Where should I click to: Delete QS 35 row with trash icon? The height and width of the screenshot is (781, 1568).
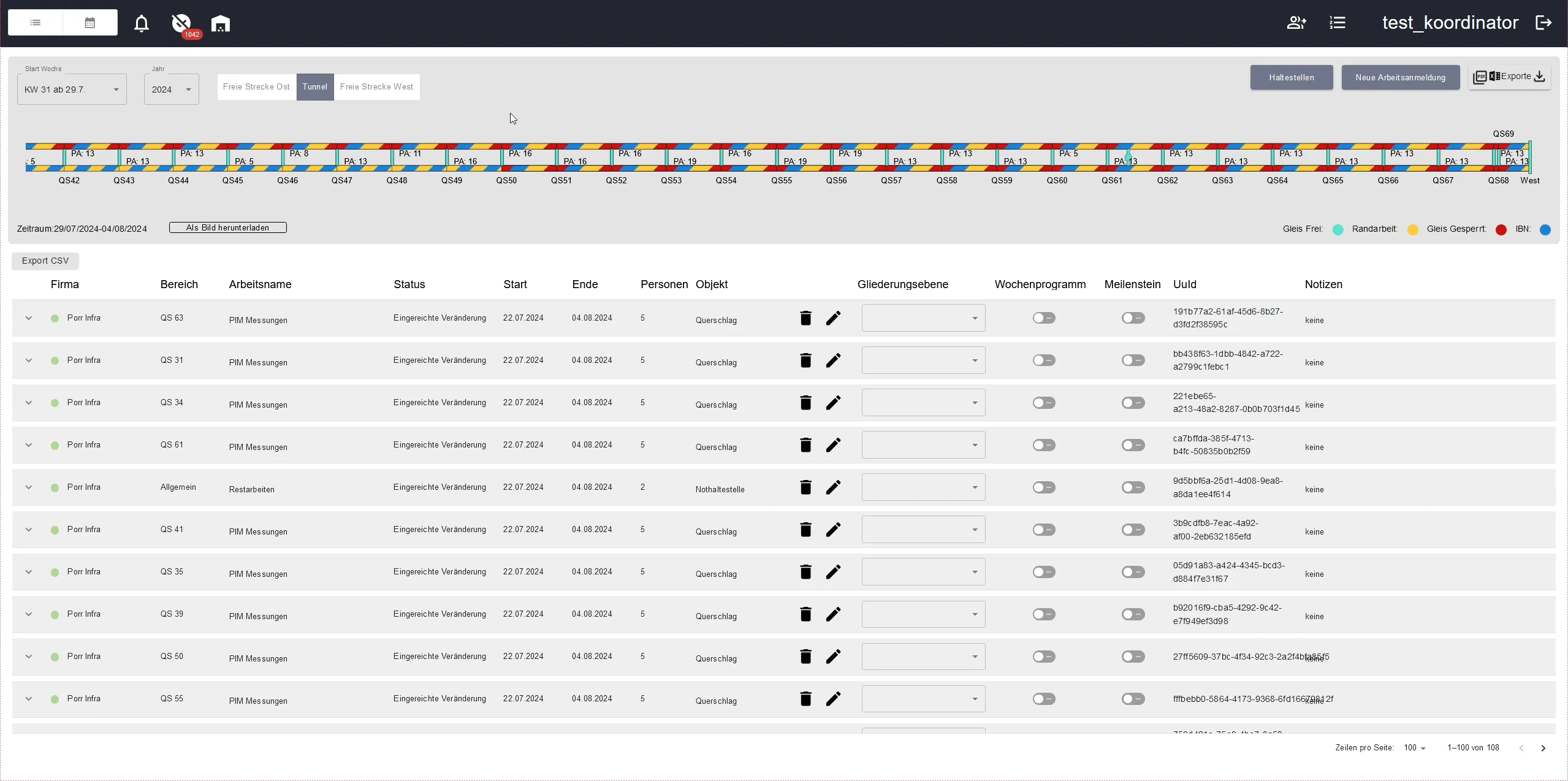pyautogui.click(x=805, y=572)
